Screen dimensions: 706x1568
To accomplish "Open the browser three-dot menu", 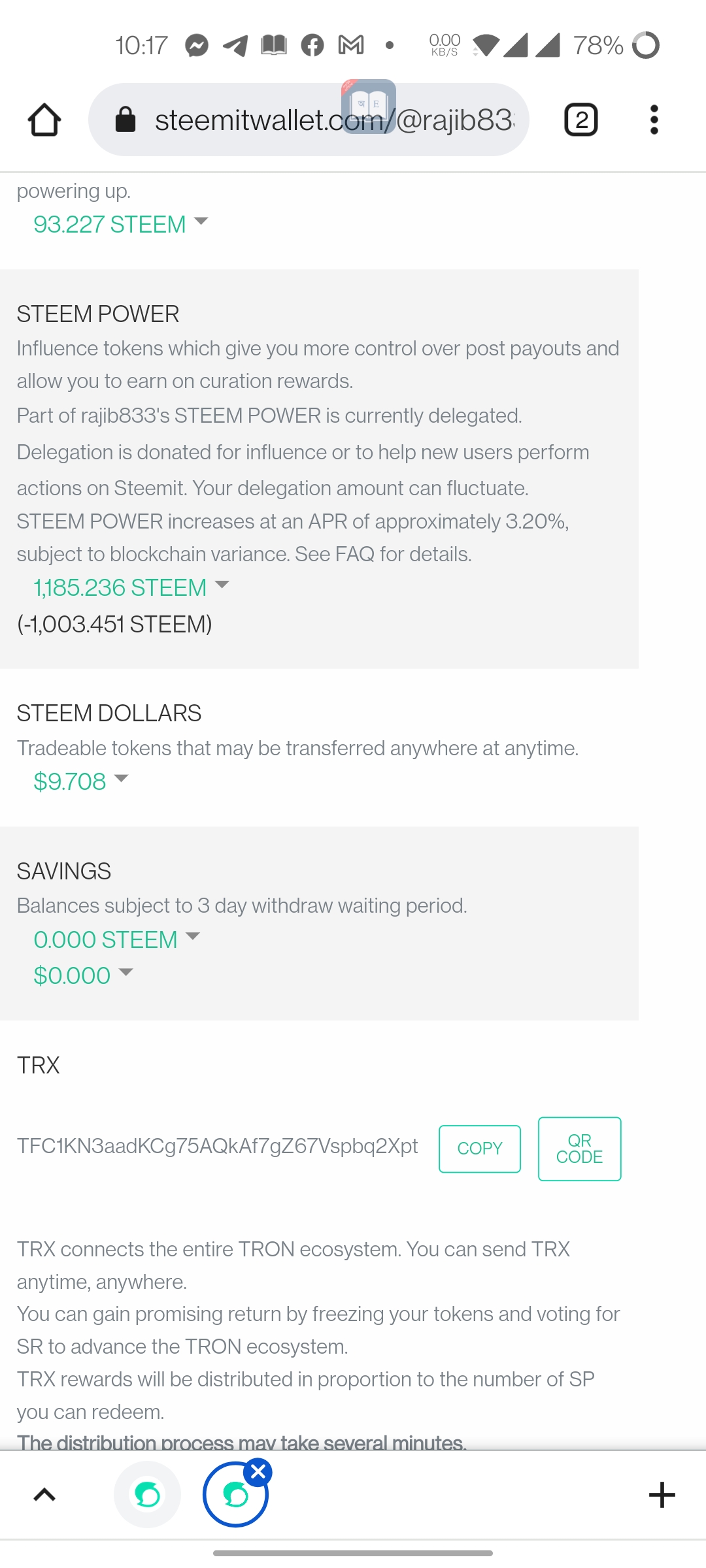I will [654, 120].
